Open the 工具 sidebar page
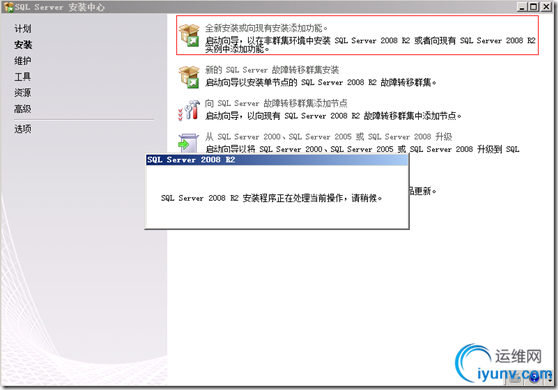The width and height of the screenshot is (558, 390). click(23, 77)
